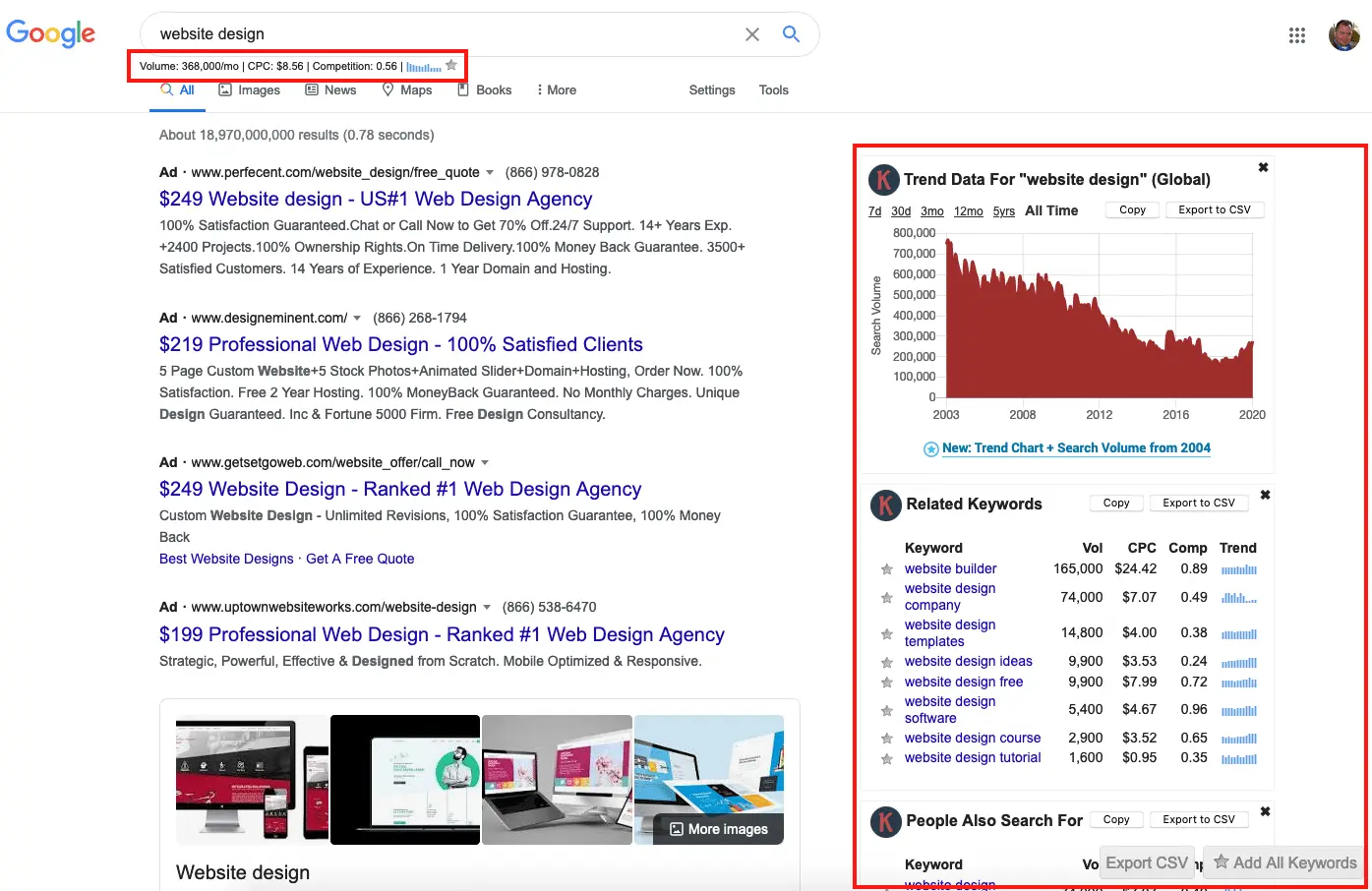Viewport: 1372px width, 891px height.
Task: Open the dark laptop mockup image thumbnail
Action: (405, 780)
